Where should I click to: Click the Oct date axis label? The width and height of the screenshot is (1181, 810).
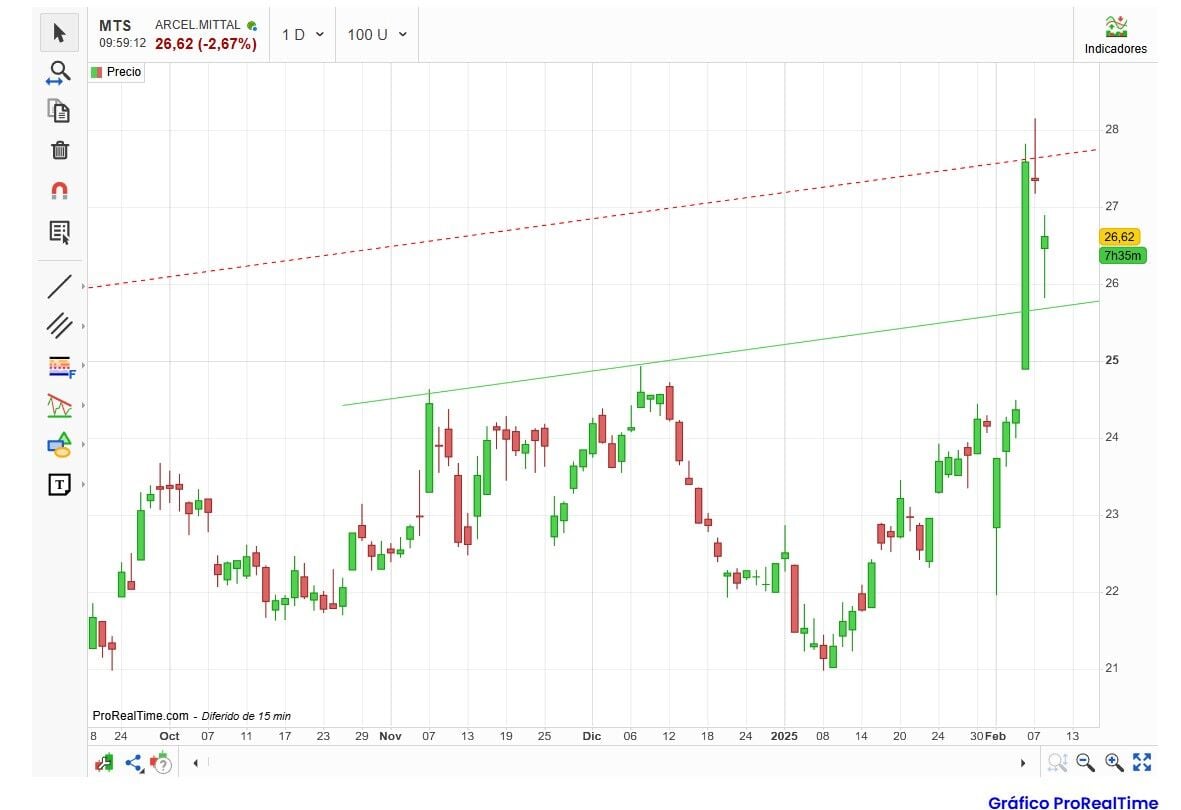coord(169,736)
